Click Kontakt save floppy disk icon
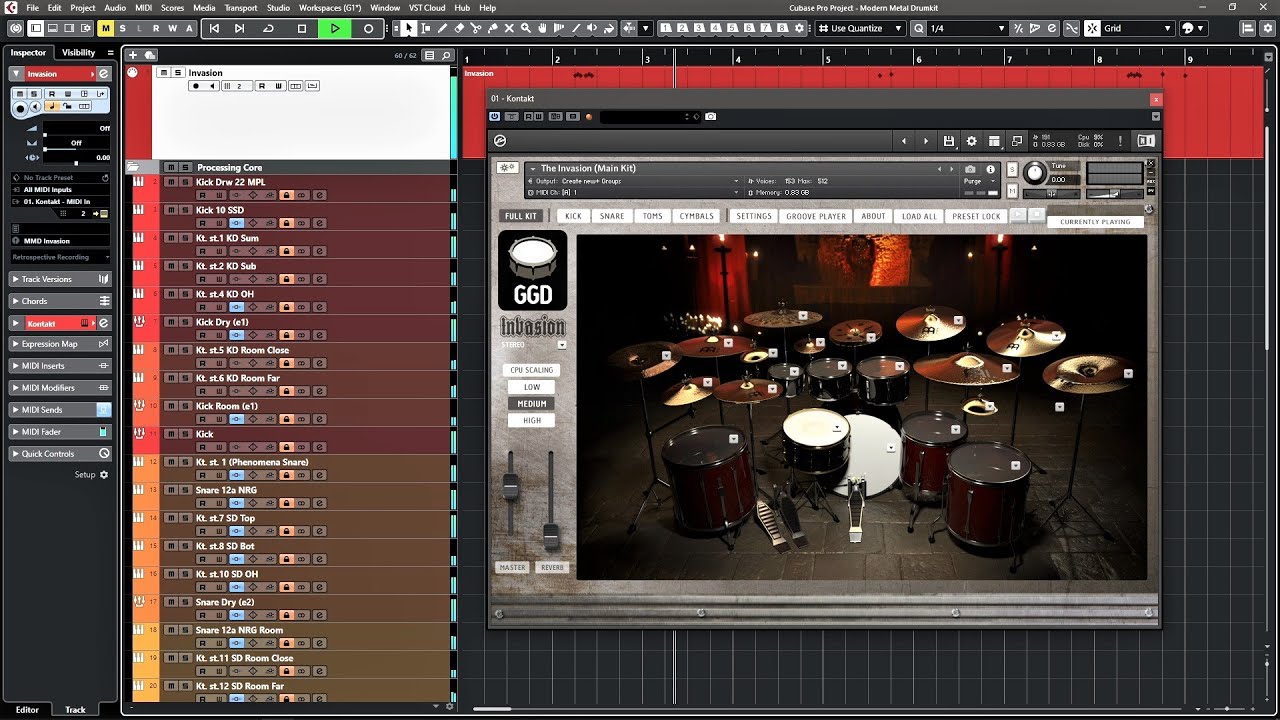This screenshot has width=1280, height=720. 949,141
